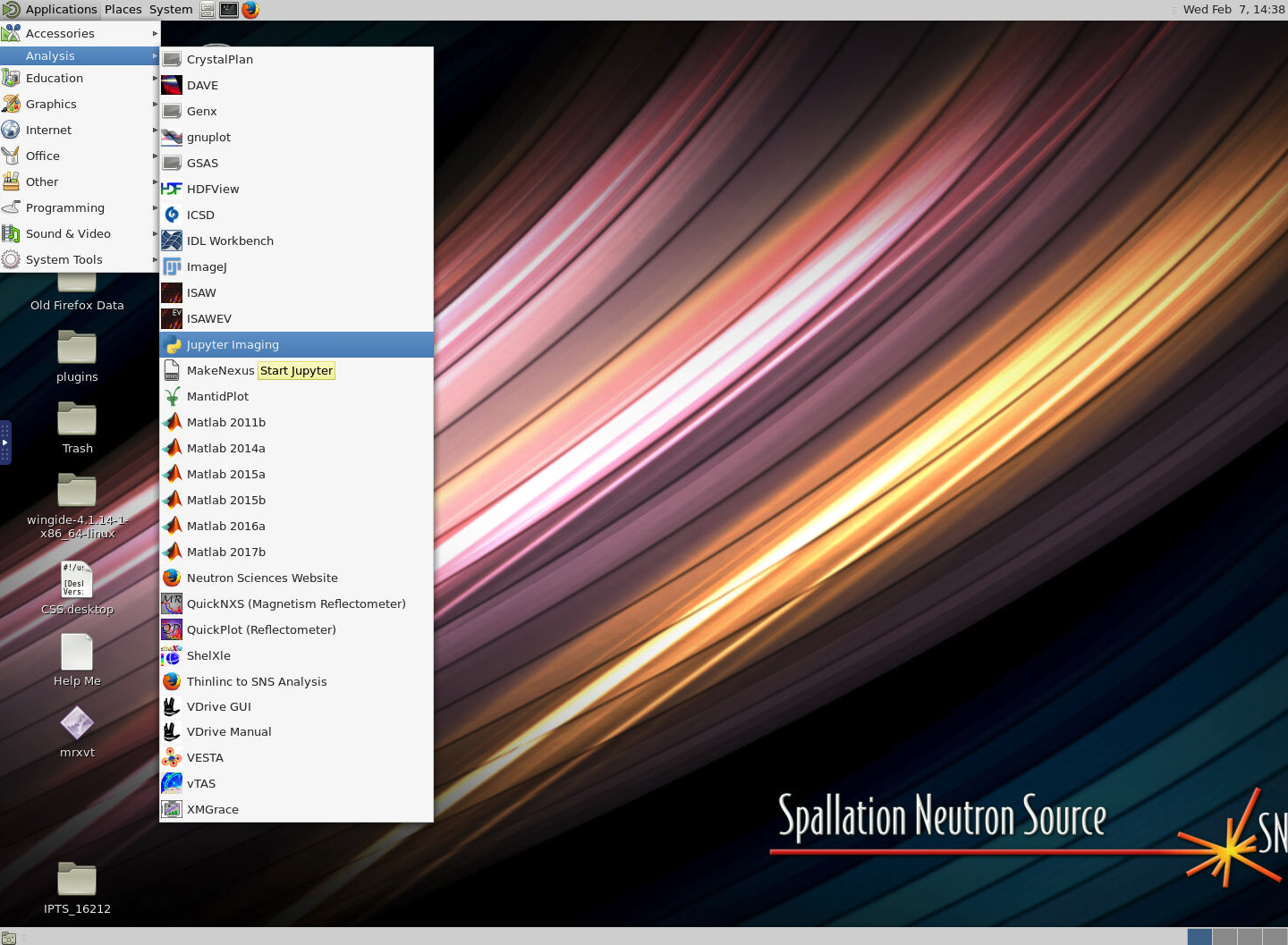Click the QuickNXS Magnetism Reflectometer icon

point(172,603)
